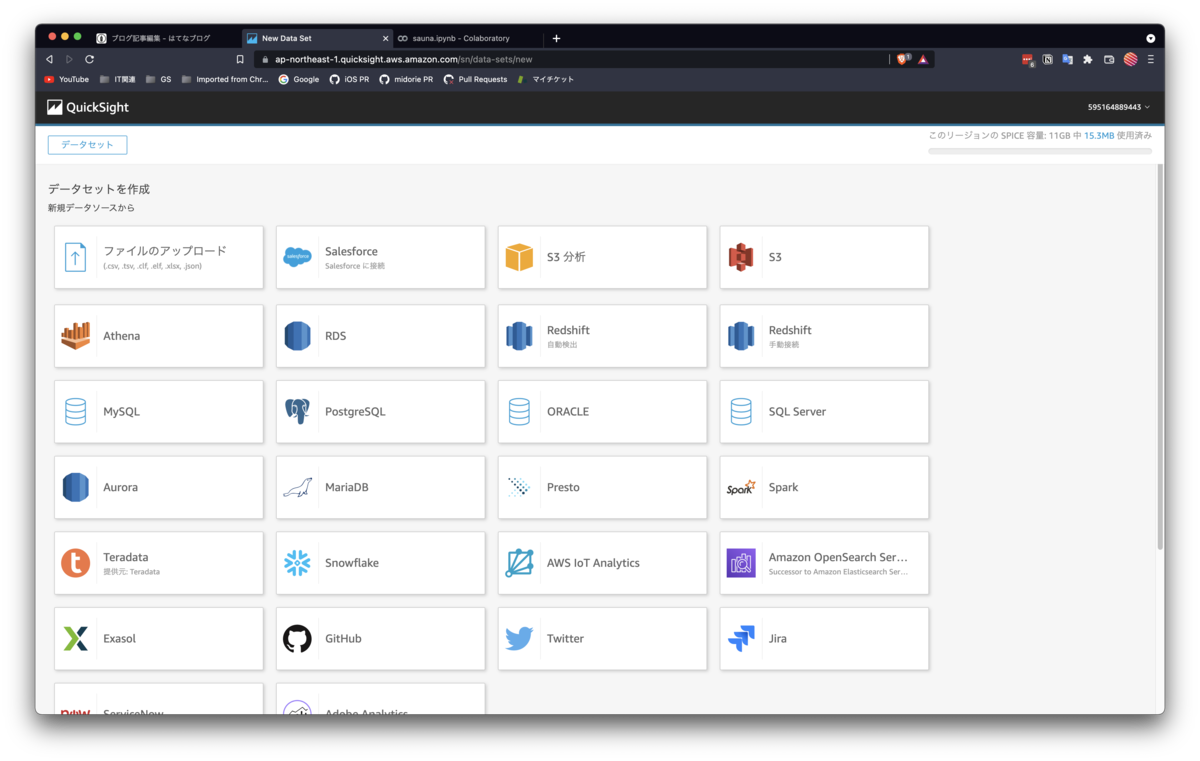The width and height of the screenshot is (1200, 761).
Task: Click the red S3 bucket icon
Action: [741, 257]
